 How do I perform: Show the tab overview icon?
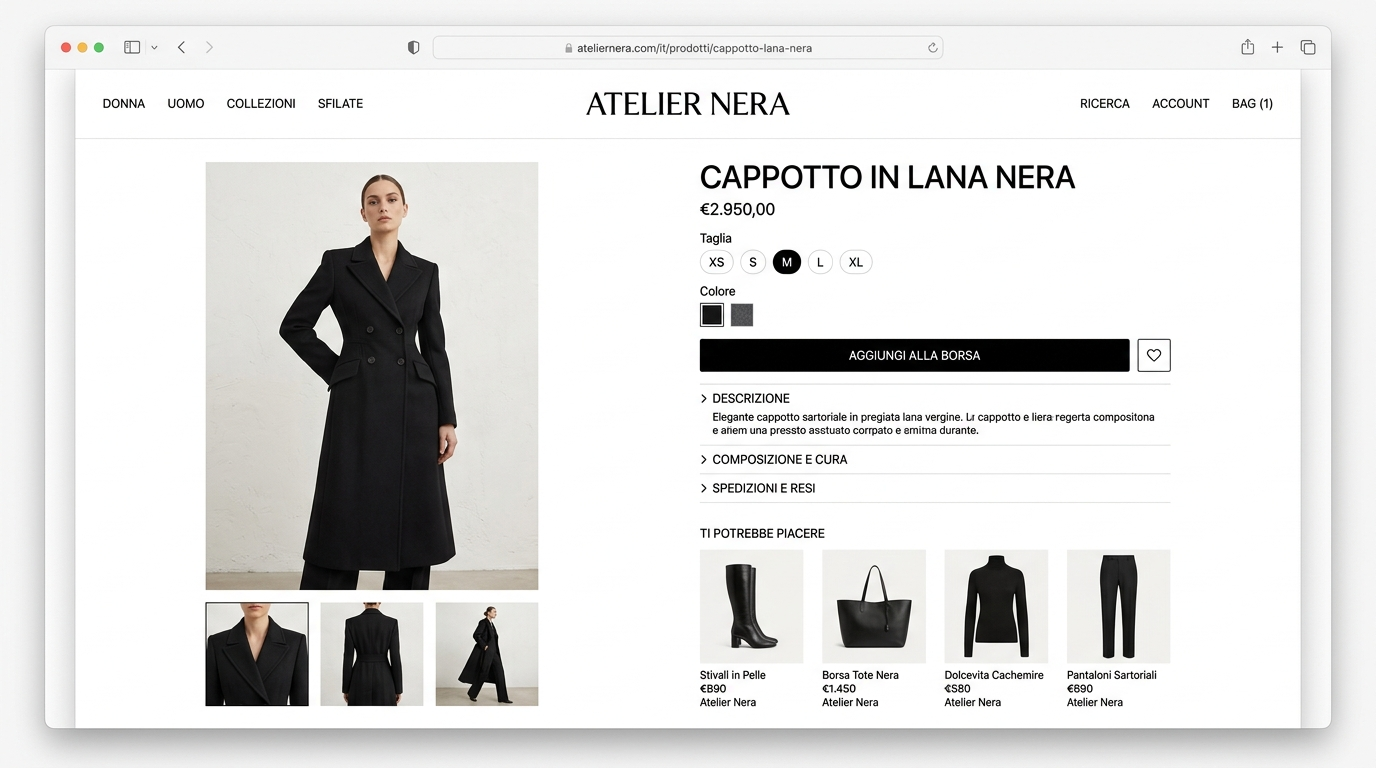1308,47
